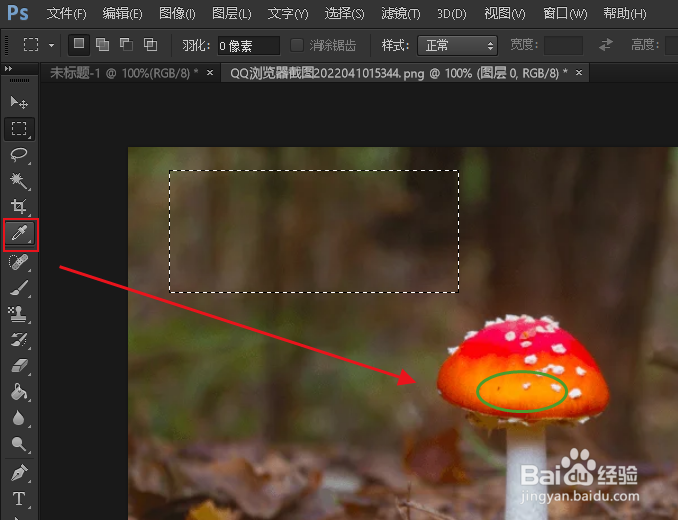Screen dimensions: 678x520
Task: Select the Magic Wand tool
Action: 19,181
